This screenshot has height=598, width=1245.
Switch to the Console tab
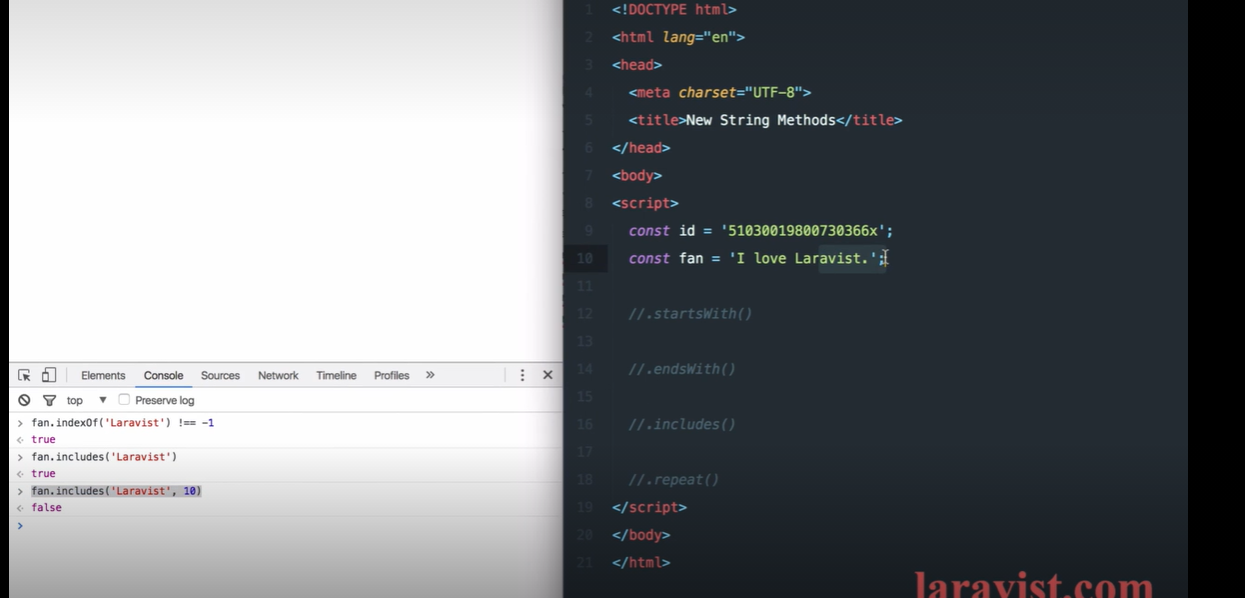pyautogui.click(x=163, y=376)
